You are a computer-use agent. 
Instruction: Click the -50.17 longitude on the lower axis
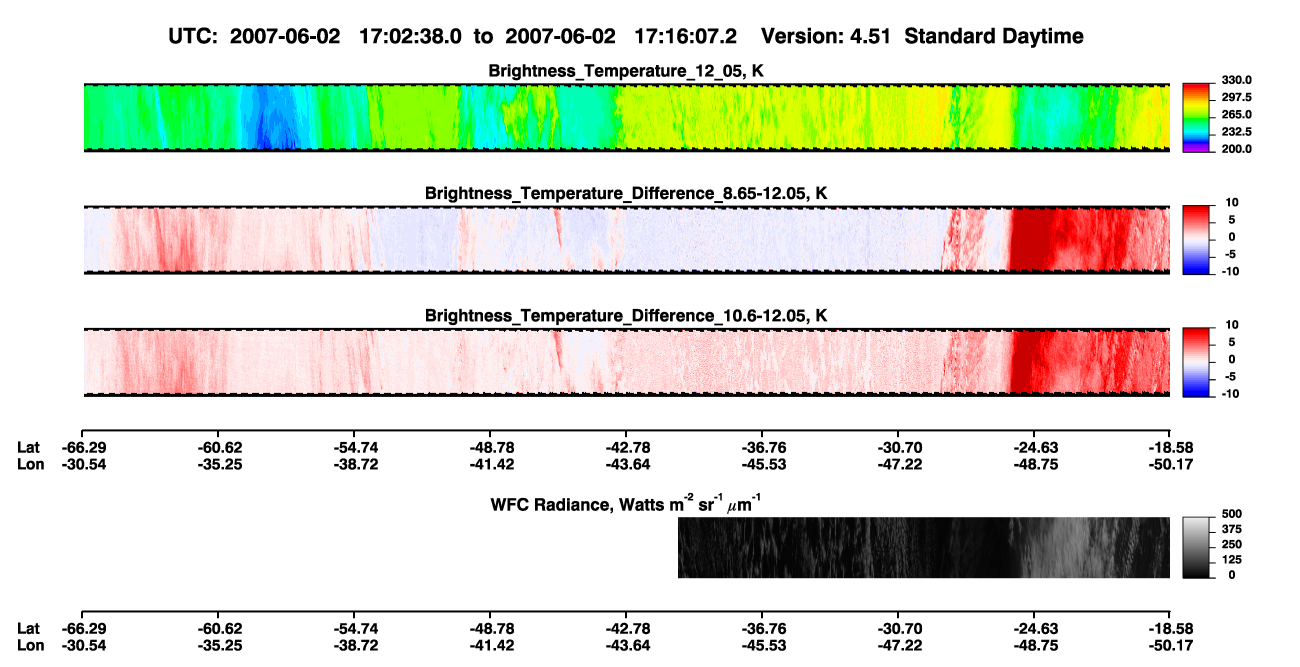[1170, 645]
